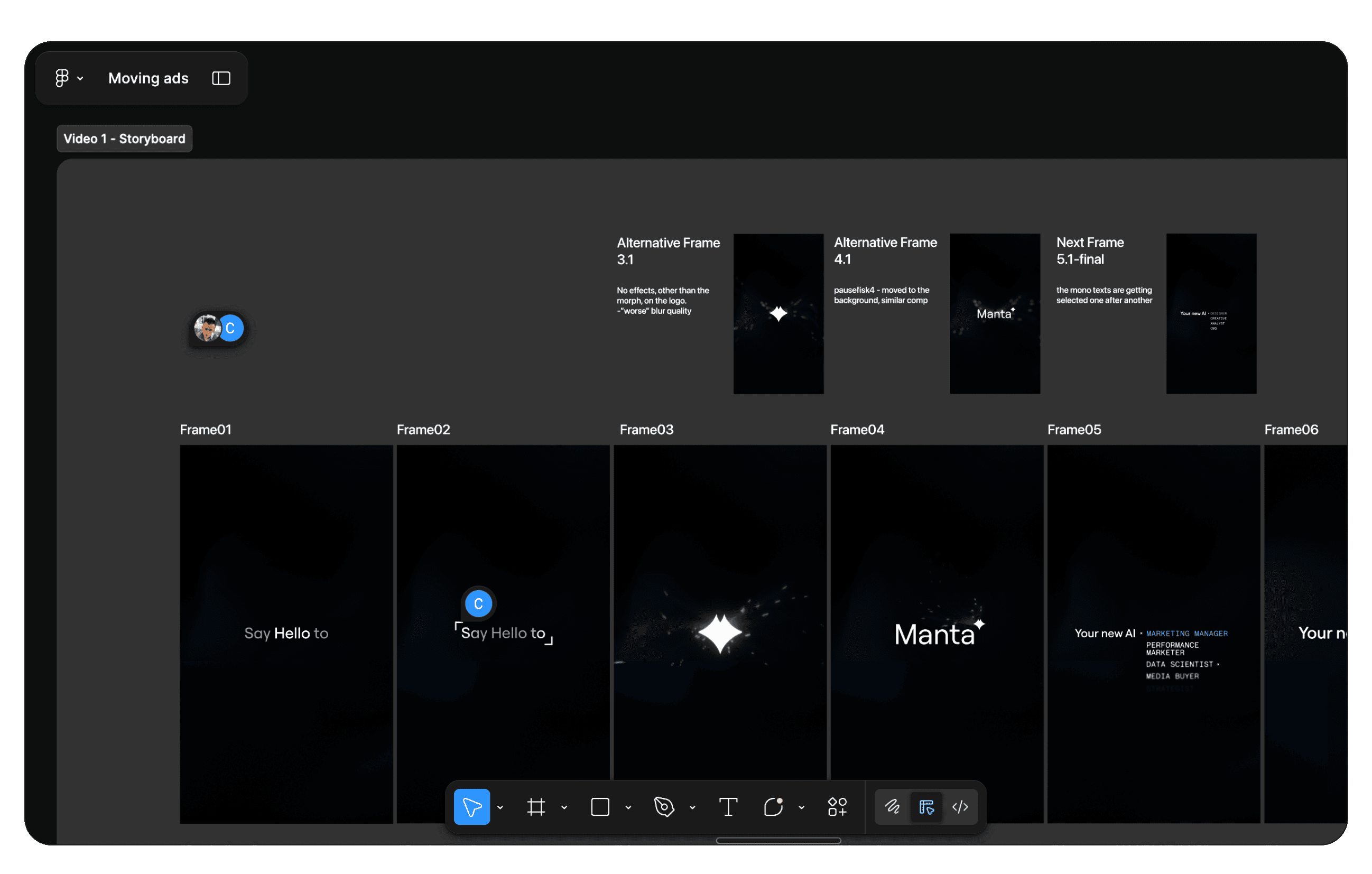This screenshot has width=1372, height=874.
Task: Switch to Design mode toggle
Action: click(926, 807)
